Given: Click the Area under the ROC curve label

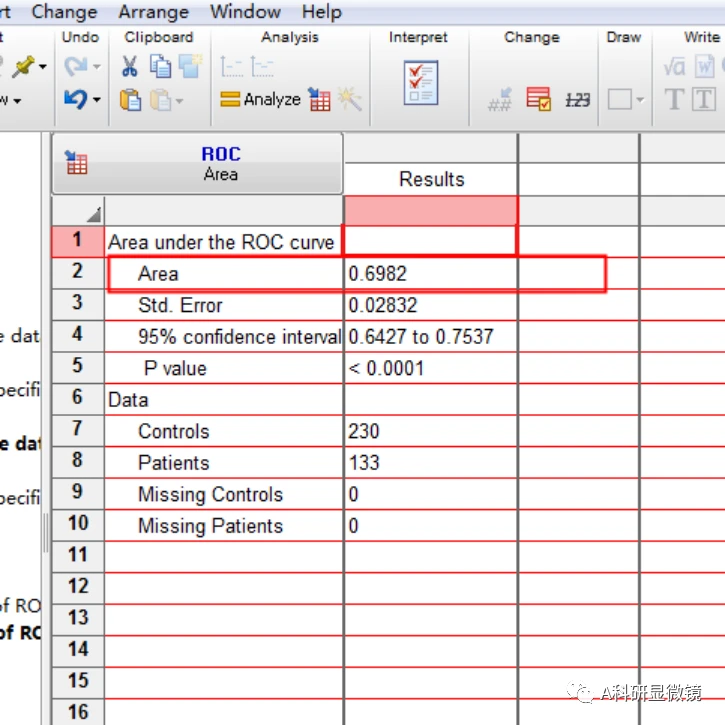Looking at the screenshot, I should pyautogui.click(x=221, y=242).
